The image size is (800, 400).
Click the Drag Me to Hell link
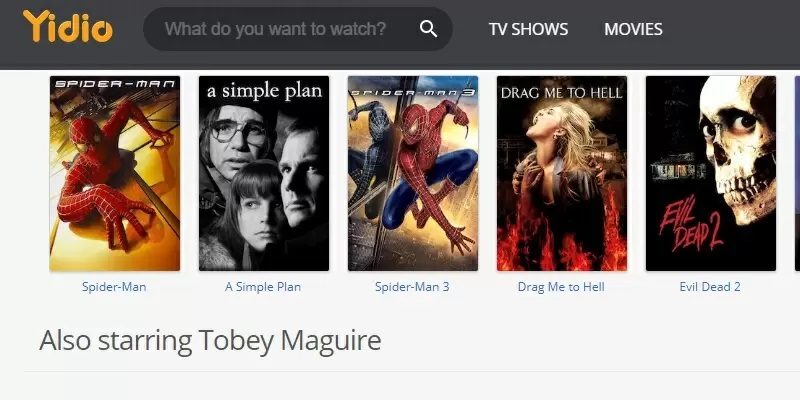(x=561, y=287)
